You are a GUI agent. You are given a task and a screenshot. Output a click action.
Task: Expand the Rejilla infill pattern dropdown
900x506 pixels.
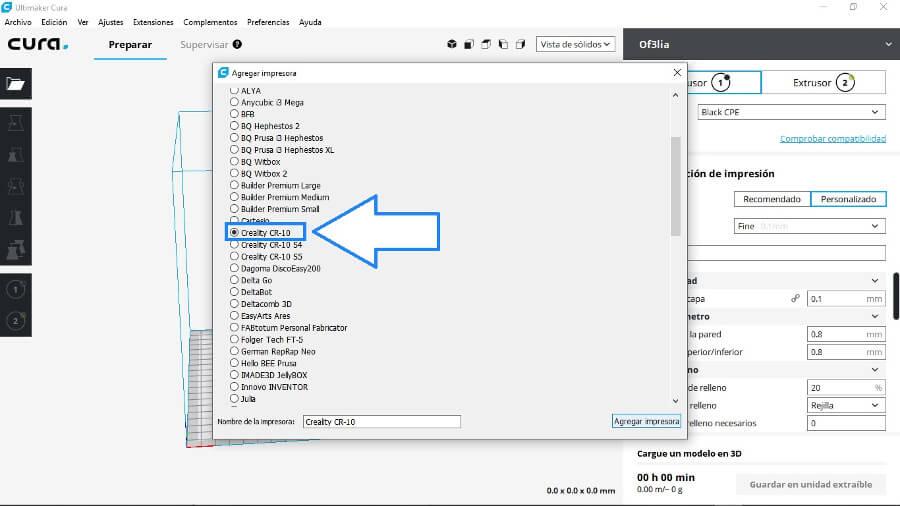(x=846, y=405)
